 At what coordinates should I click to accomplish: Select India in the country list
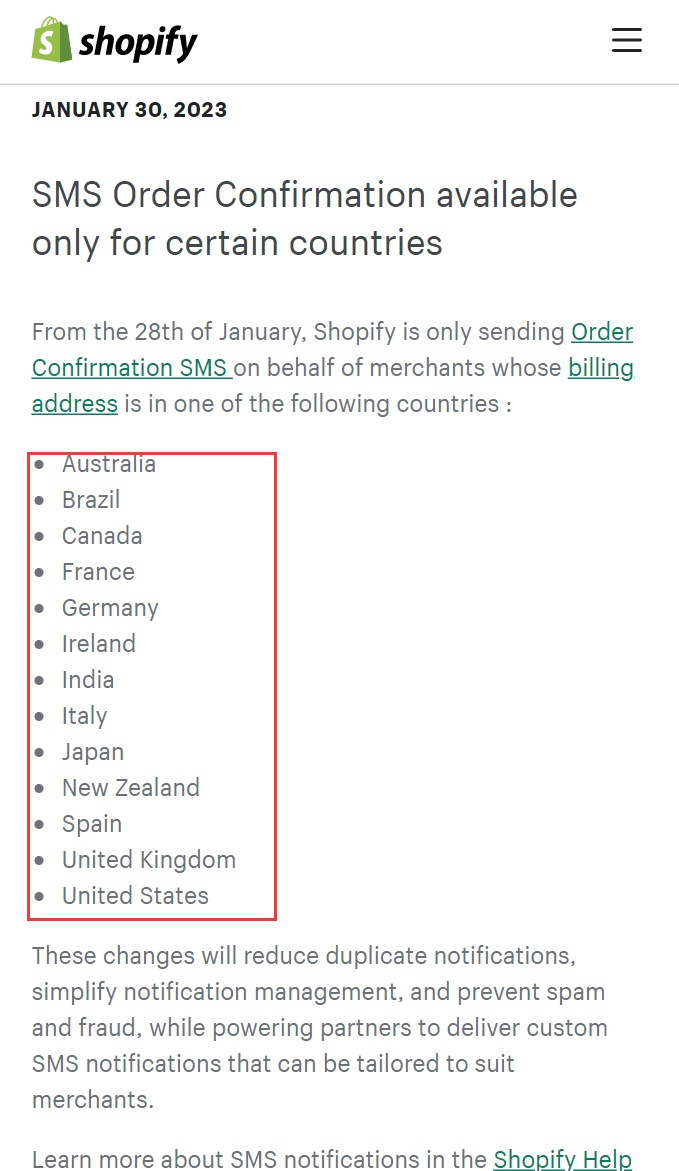point(88,680)
